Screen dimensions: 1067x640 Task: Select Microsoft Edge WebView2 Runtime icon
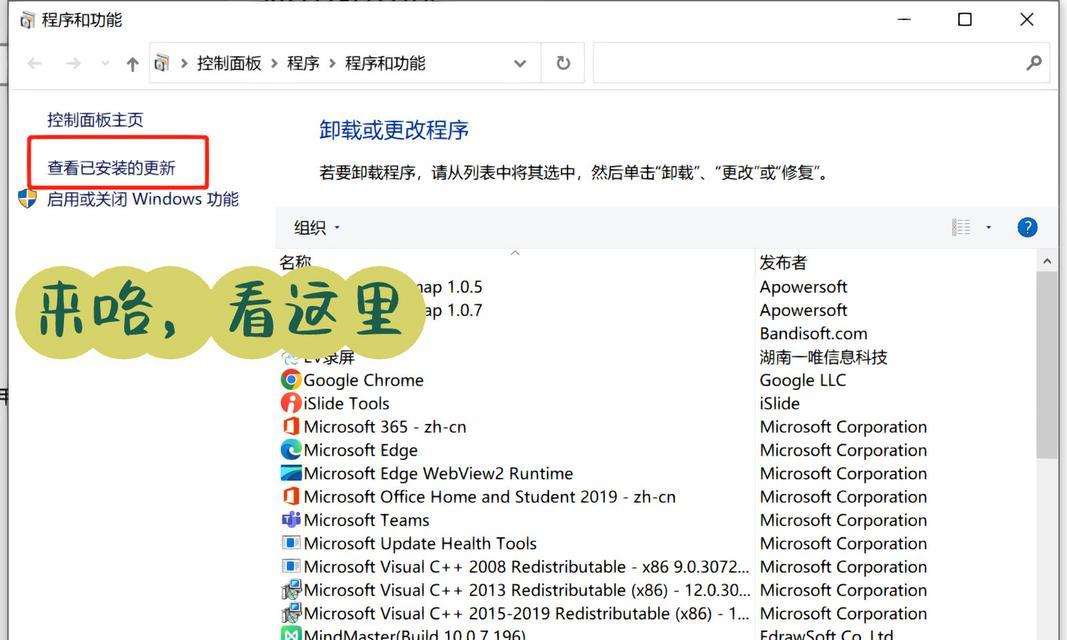coord(291,473)
